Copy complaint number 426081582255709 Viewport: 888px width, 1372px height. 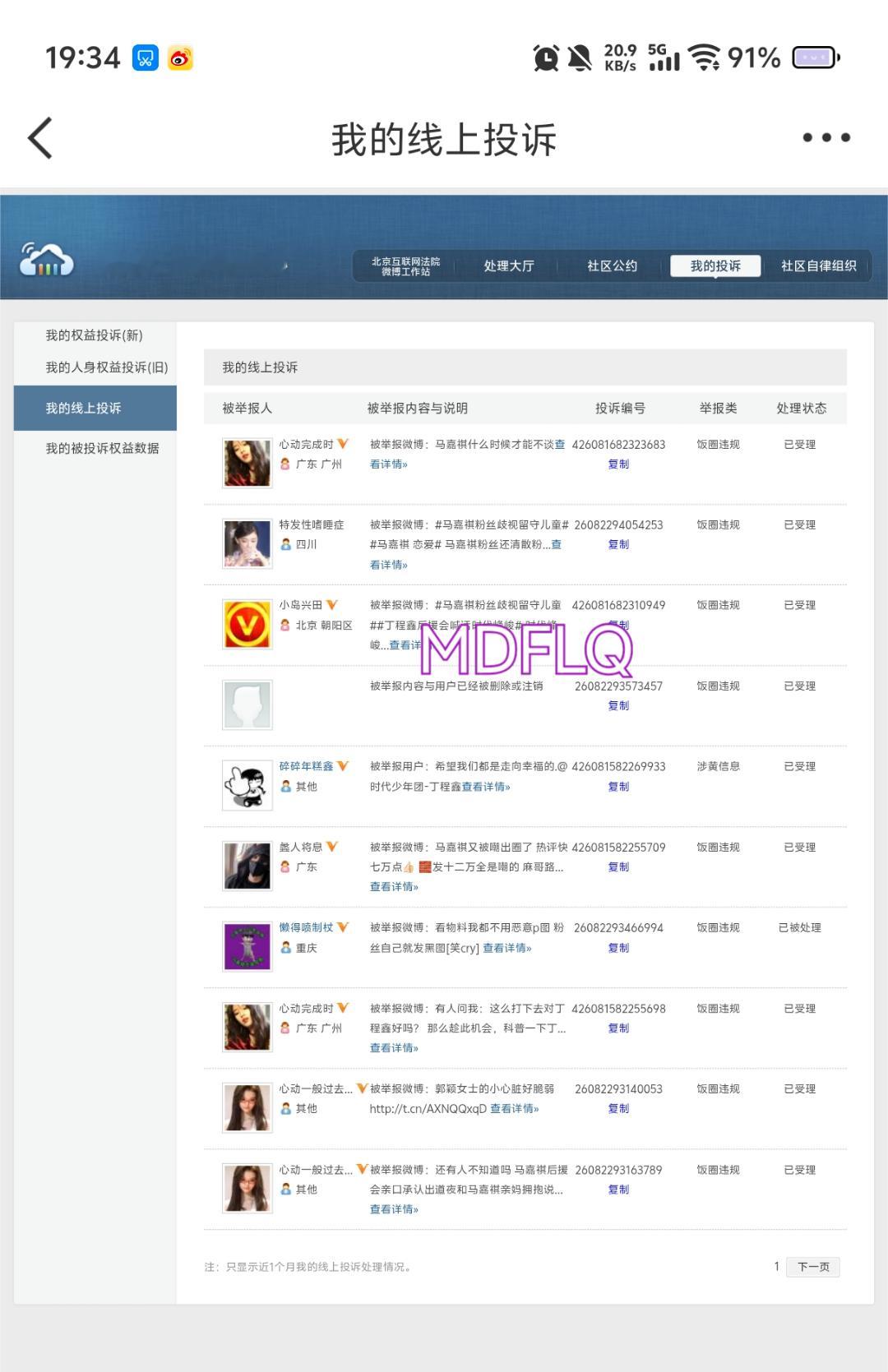(x=618, y=866)
